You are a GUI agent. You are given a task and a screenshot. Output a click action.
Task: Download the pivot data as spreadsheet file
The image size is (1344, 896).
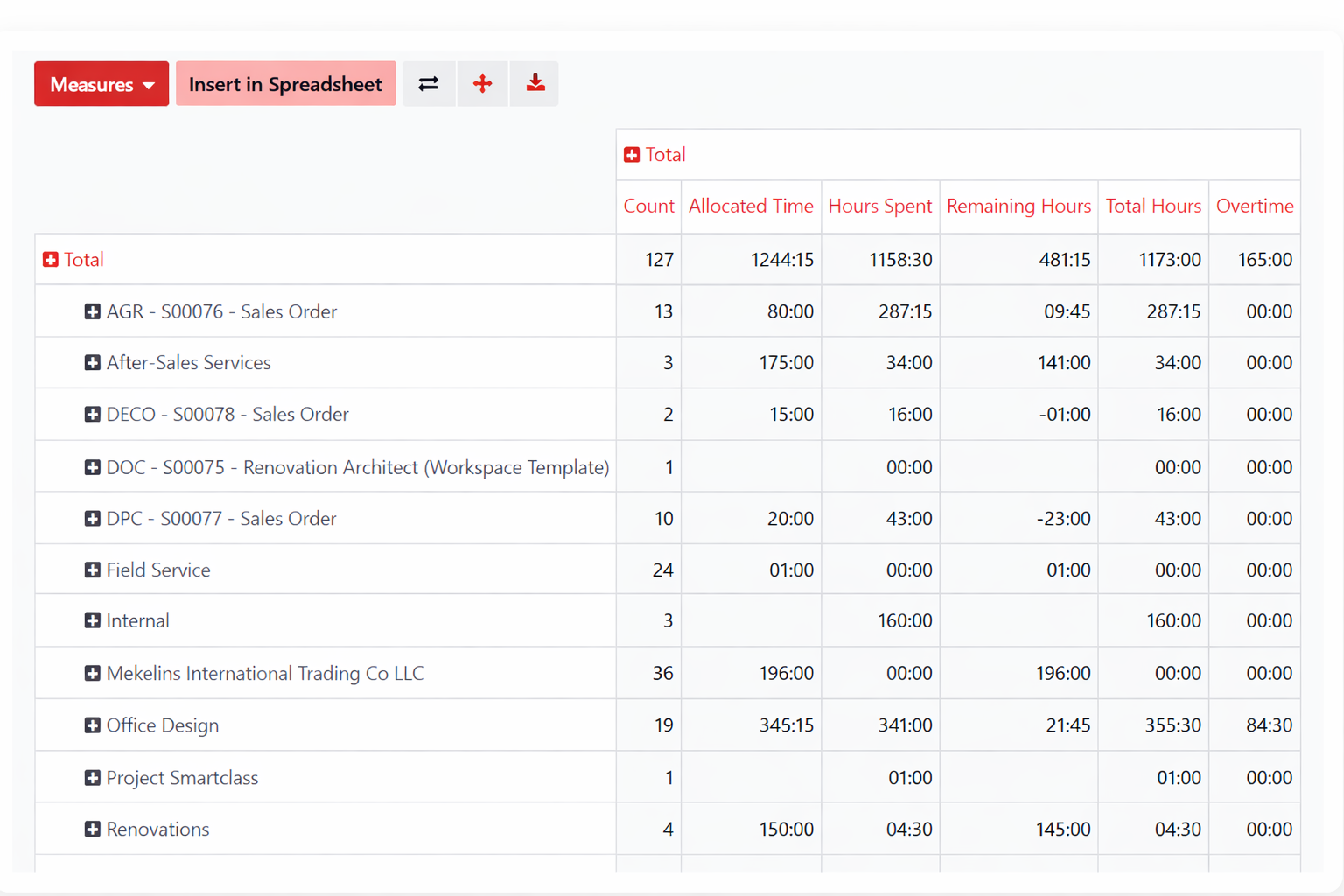[x=534, y=83]
